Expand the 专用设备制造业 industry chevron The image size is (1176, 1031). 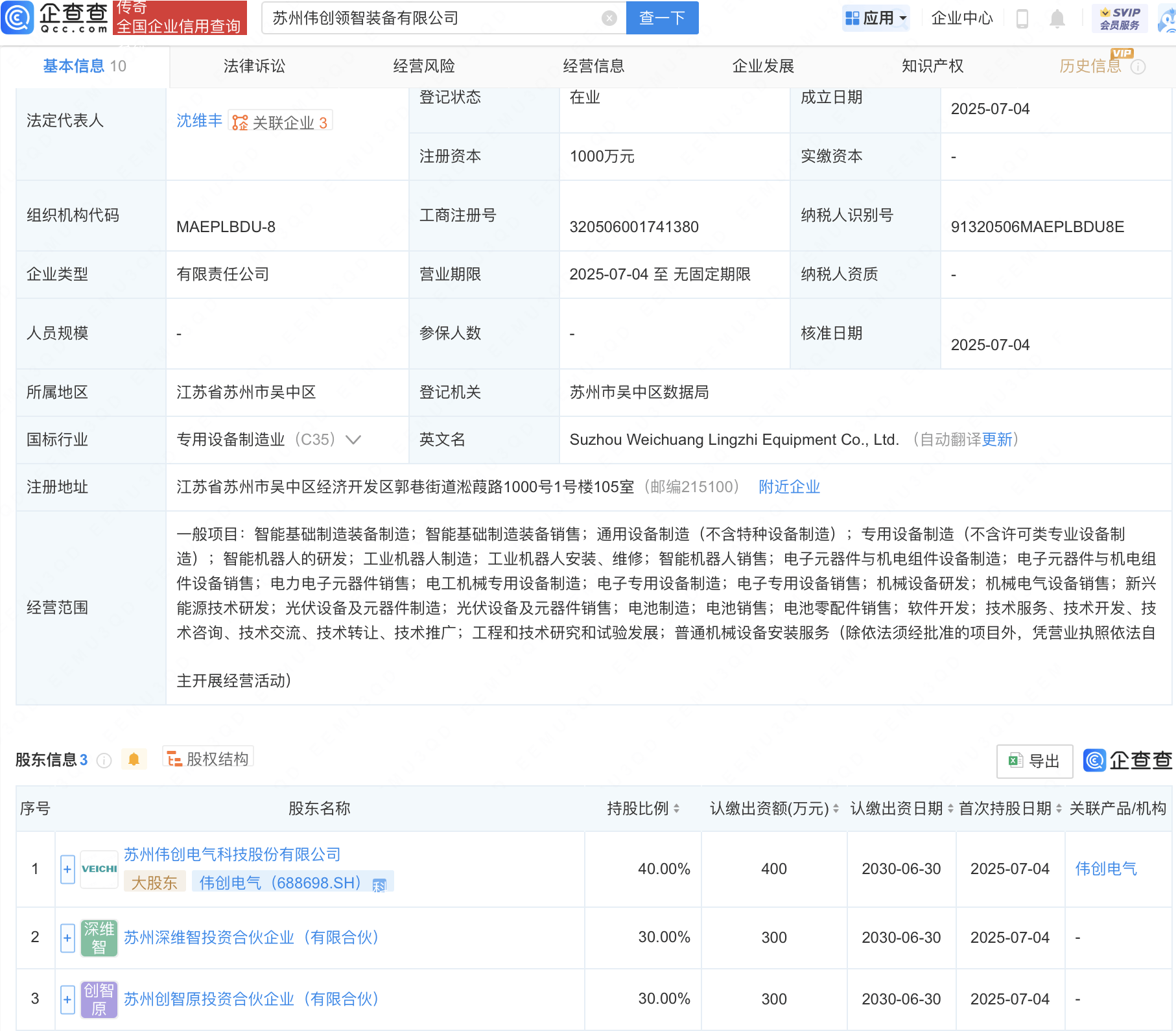coord(353,440)
